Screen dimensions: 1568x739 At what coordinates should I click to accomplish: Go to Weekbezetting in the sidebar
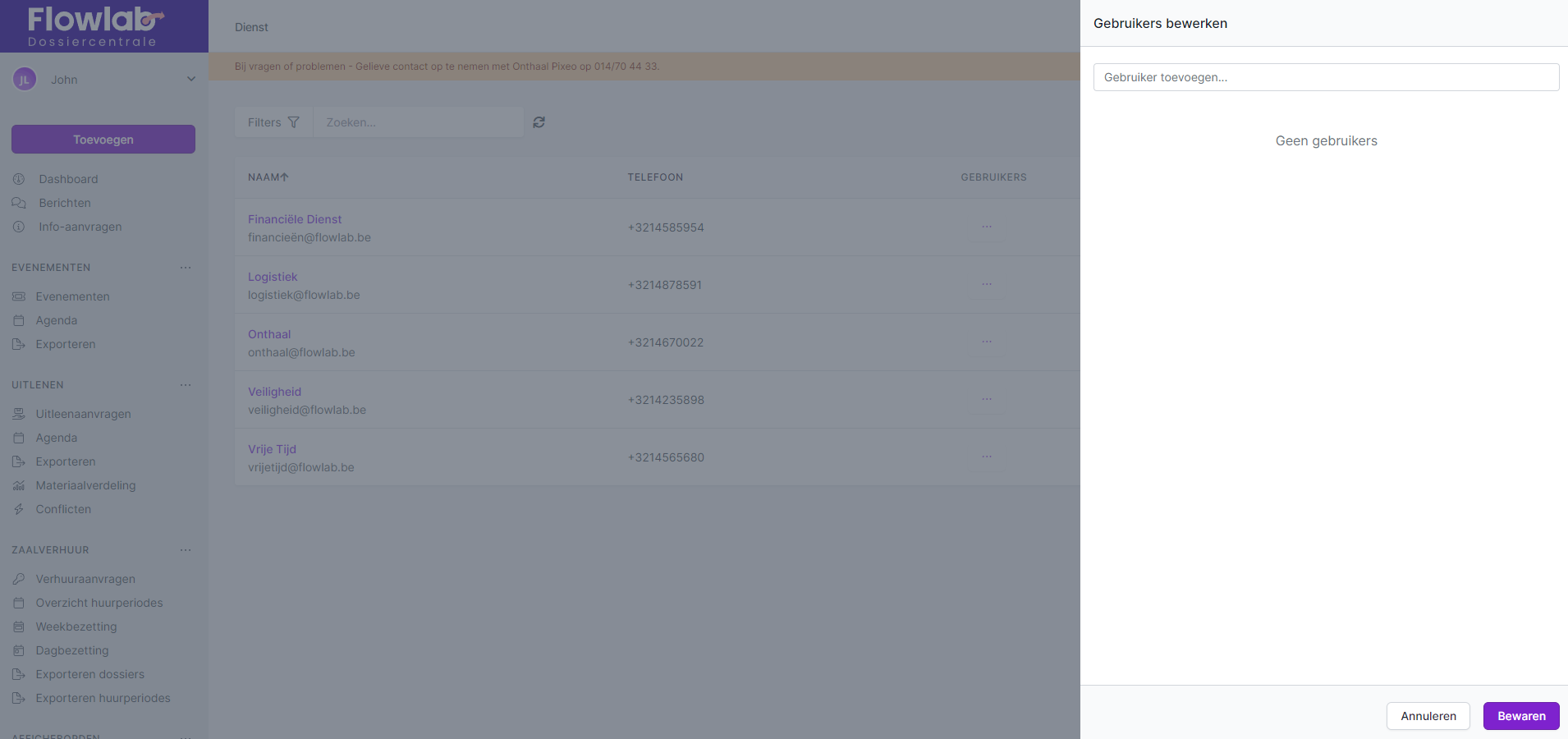(76, 627)
